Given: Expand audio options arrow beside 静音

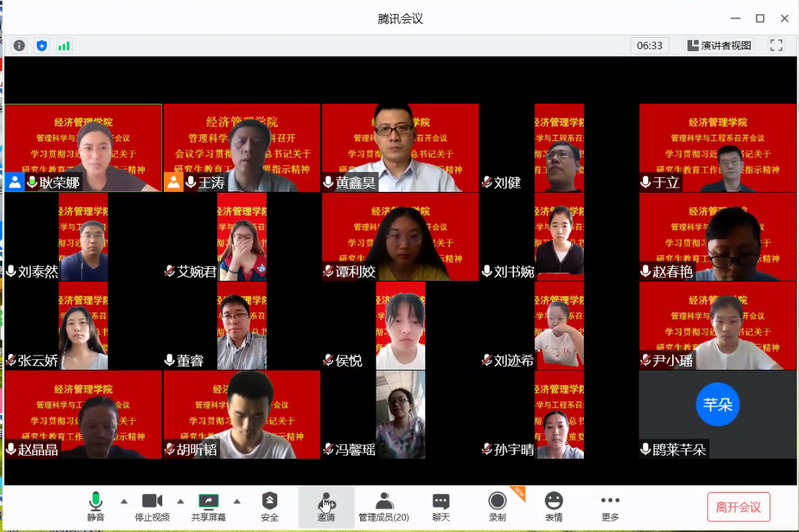Looking at the screenshot, I should pyautogui.click(x=124, y=501).
